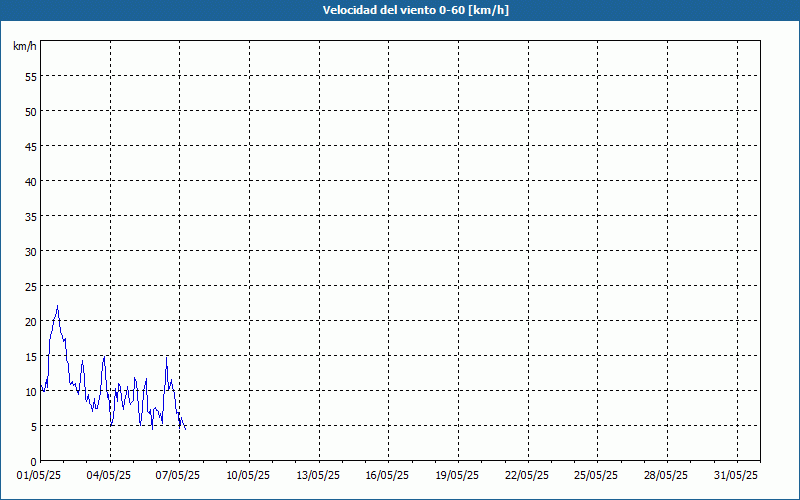800x500 pixels.
Task: Click the y-axis value 20
Action: click(31, 322)
